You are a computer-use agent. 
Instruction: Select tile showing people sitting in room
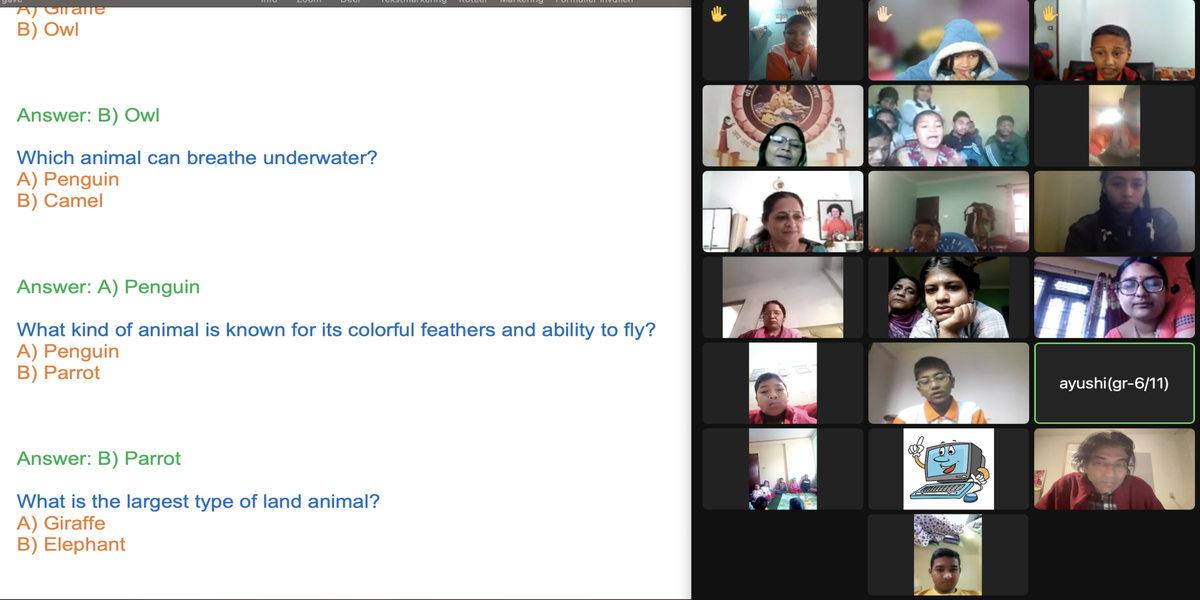[783, 469]
